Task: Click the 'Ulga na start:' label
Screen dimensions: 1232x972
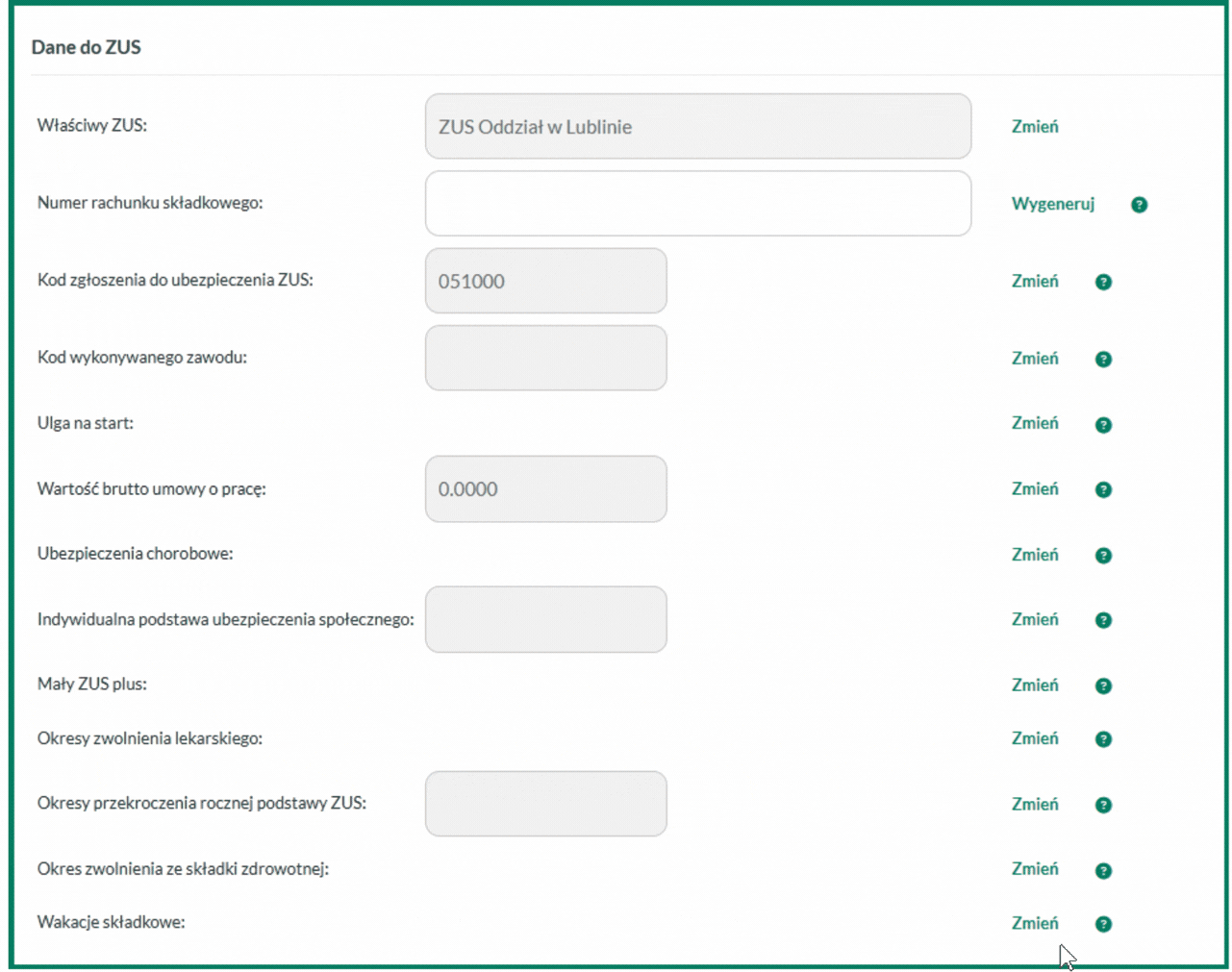Action: (x=86, y=423)
